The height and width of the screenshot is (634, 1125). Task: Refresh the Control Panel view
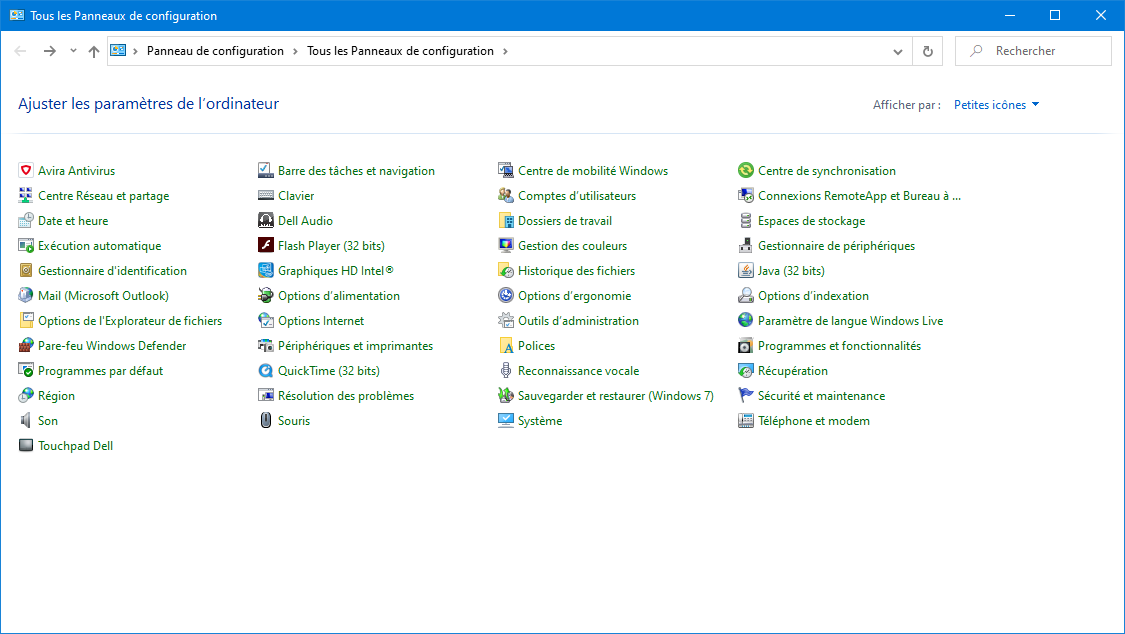(928, 52)
